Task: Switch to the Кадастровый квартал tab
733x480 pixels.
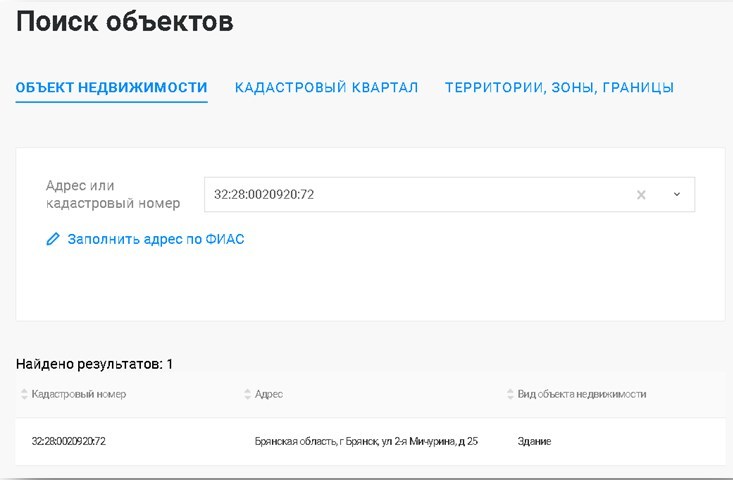Action: [326, 88]
